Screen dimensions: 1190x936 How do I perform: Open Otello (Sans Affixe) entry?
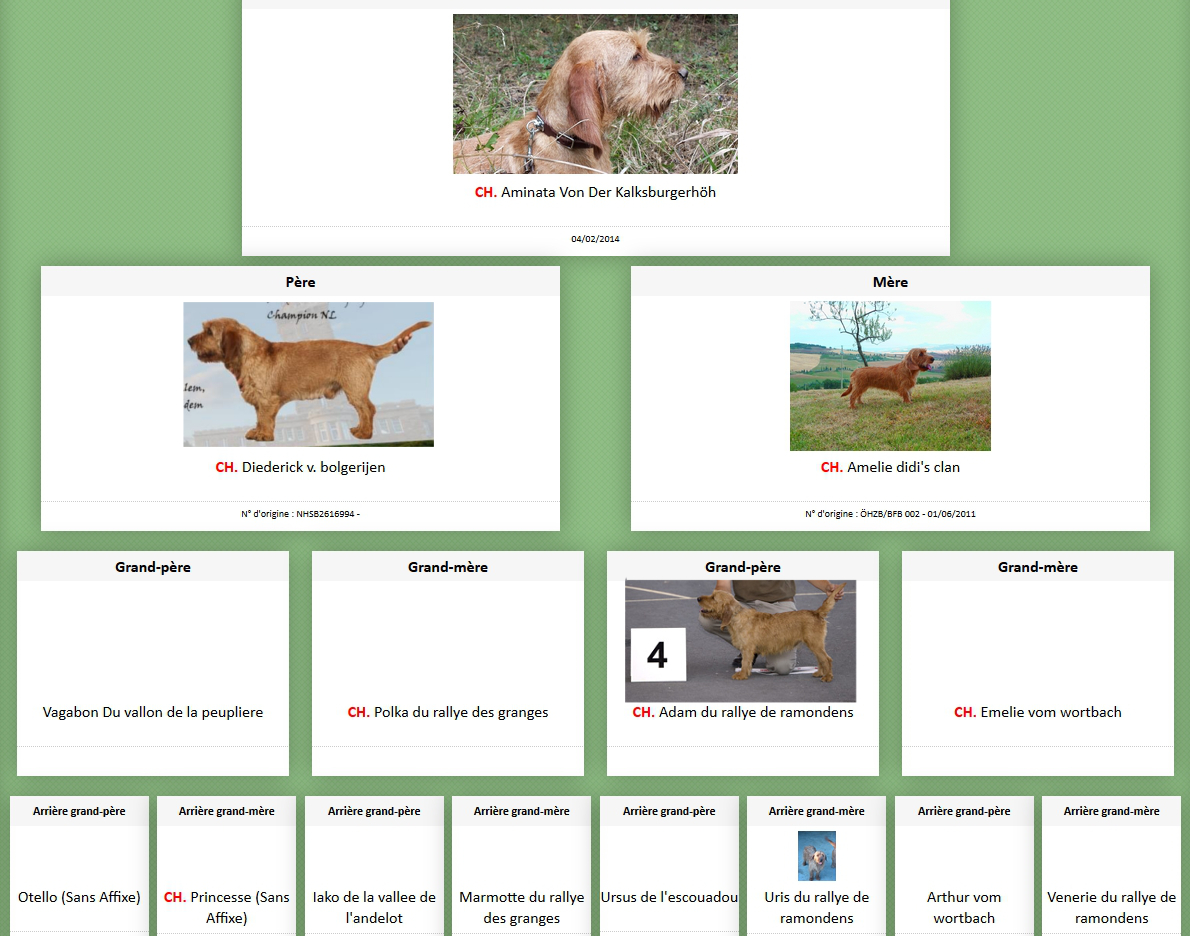79,897
